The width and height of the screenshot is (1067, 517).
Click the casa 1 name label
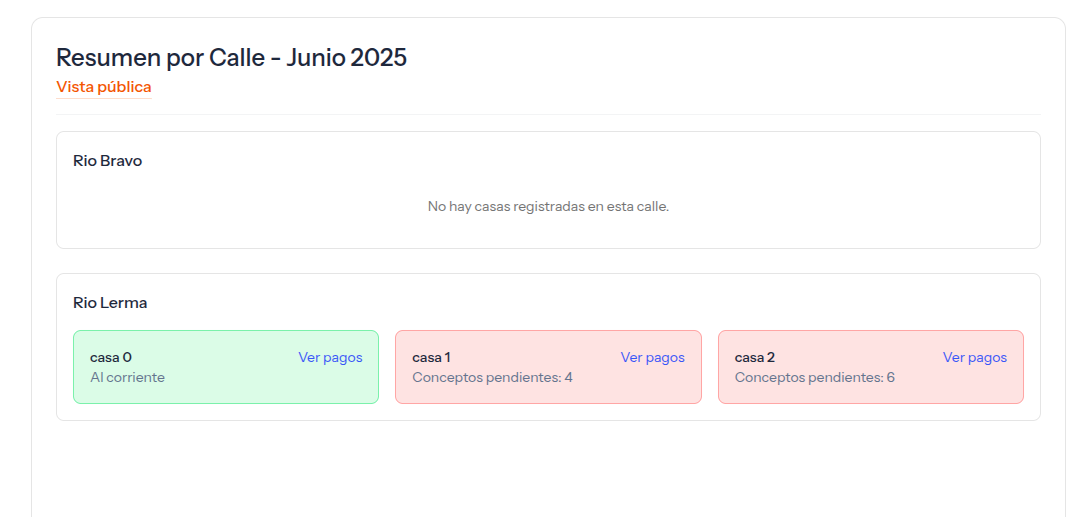pos(431,357)
